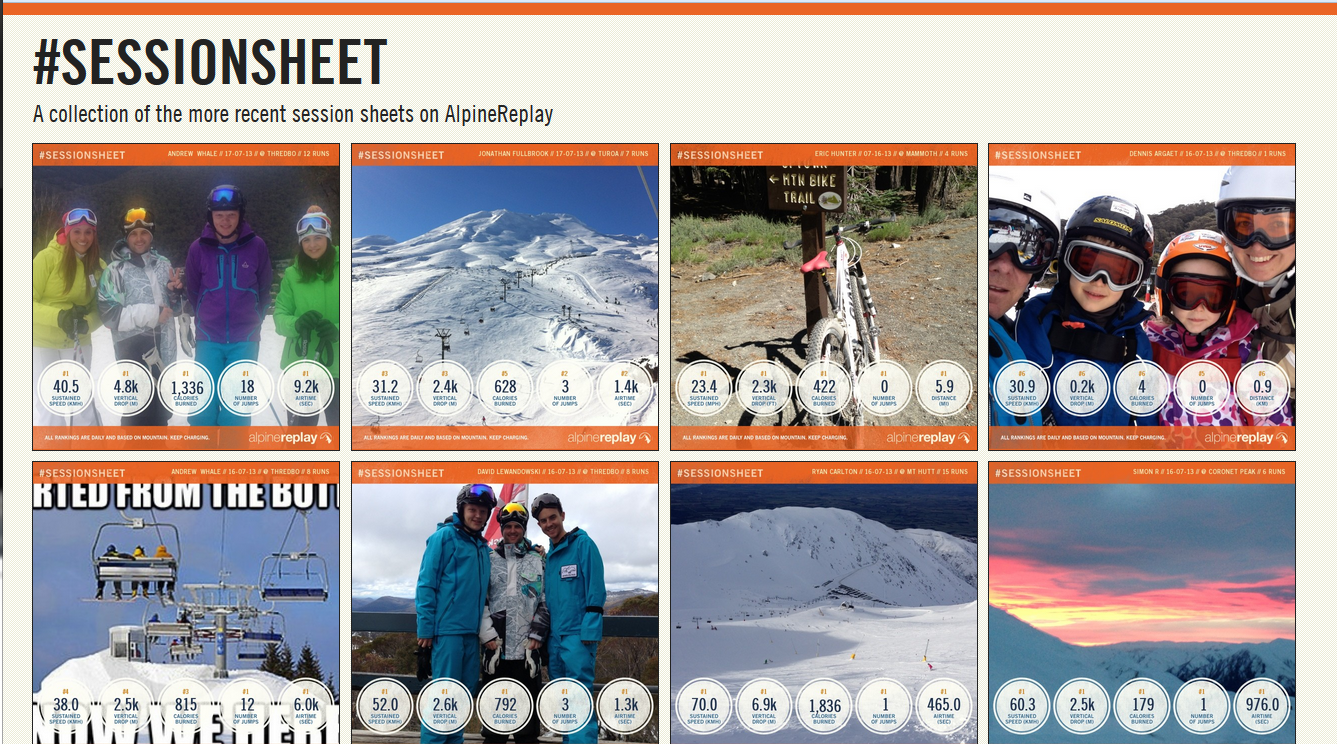Open Simon R's Coronet Peak sunset sheet
The width and height of the screenshot is (1337, 744).
(x=1142, y=603)
